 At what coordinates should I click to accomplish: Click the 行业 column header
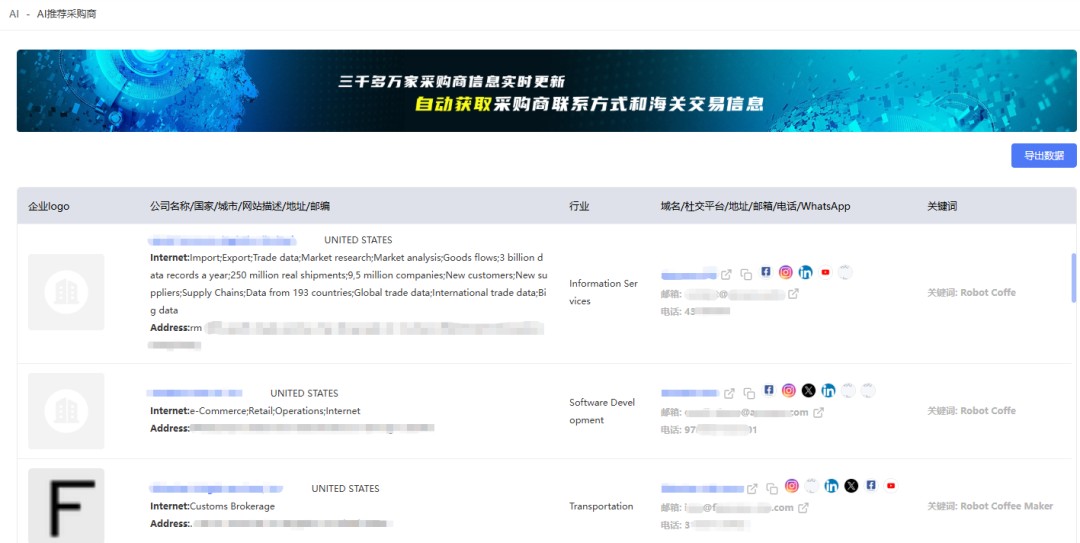[579, 206]
